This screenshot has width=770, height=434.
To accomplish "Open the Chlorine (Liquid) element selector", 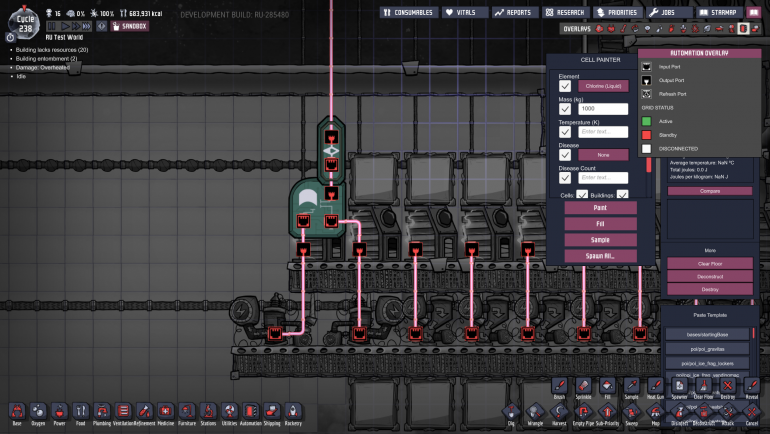I will (x=603, y=86).
